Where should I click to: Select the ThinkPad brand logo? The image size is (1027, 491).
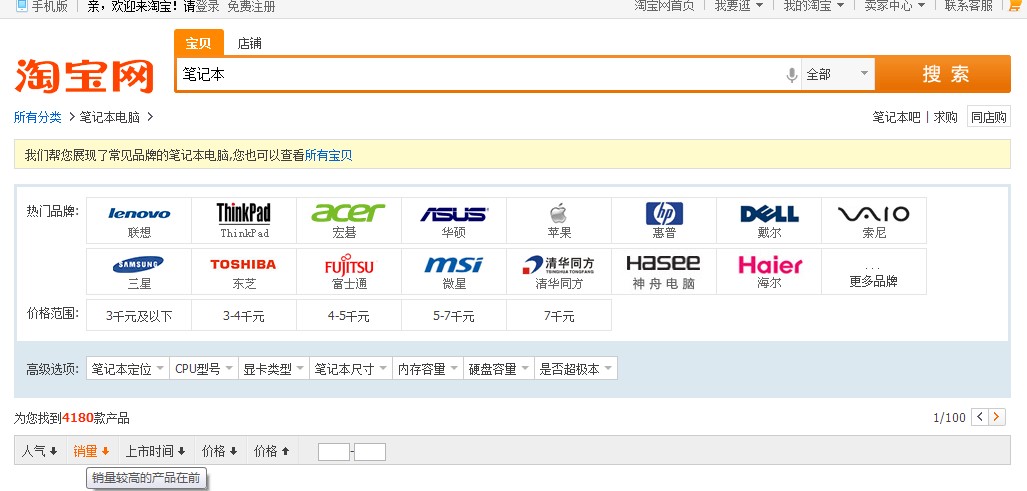(x=244, y=213)
